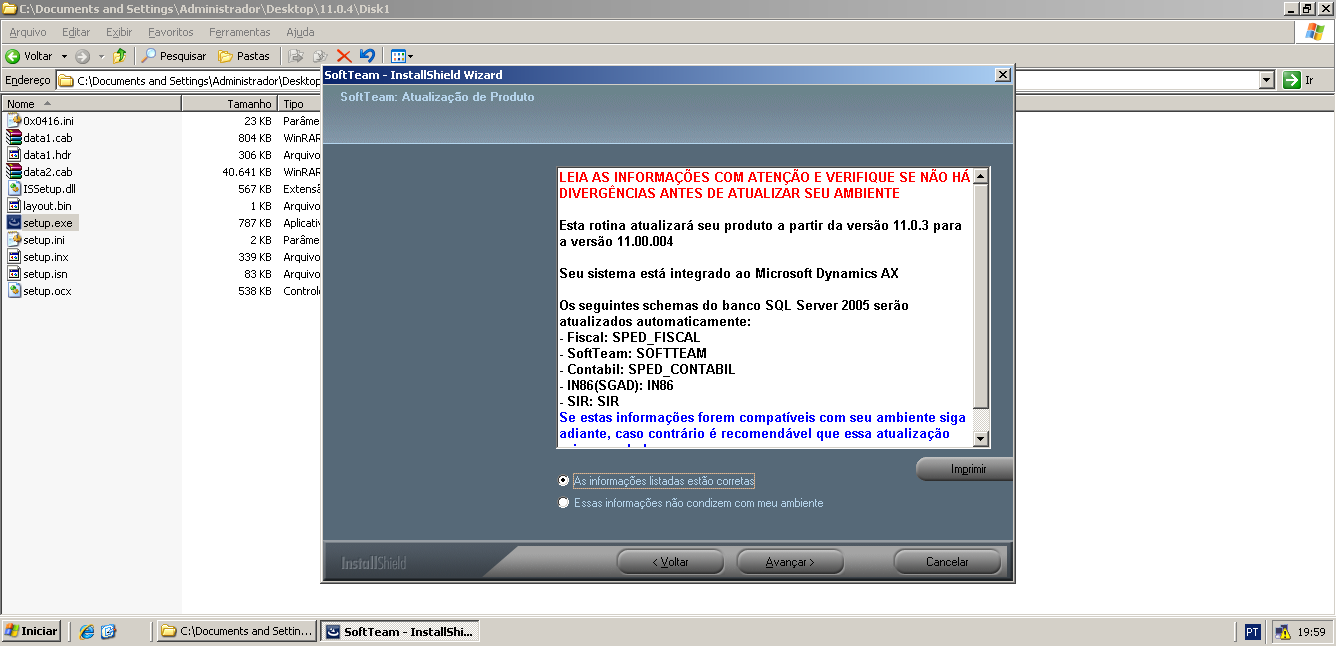Image resolution: width=1336 pixels, height=646 pixels.
Task: Select the setup.isn file icon
Action: [14, 274]
